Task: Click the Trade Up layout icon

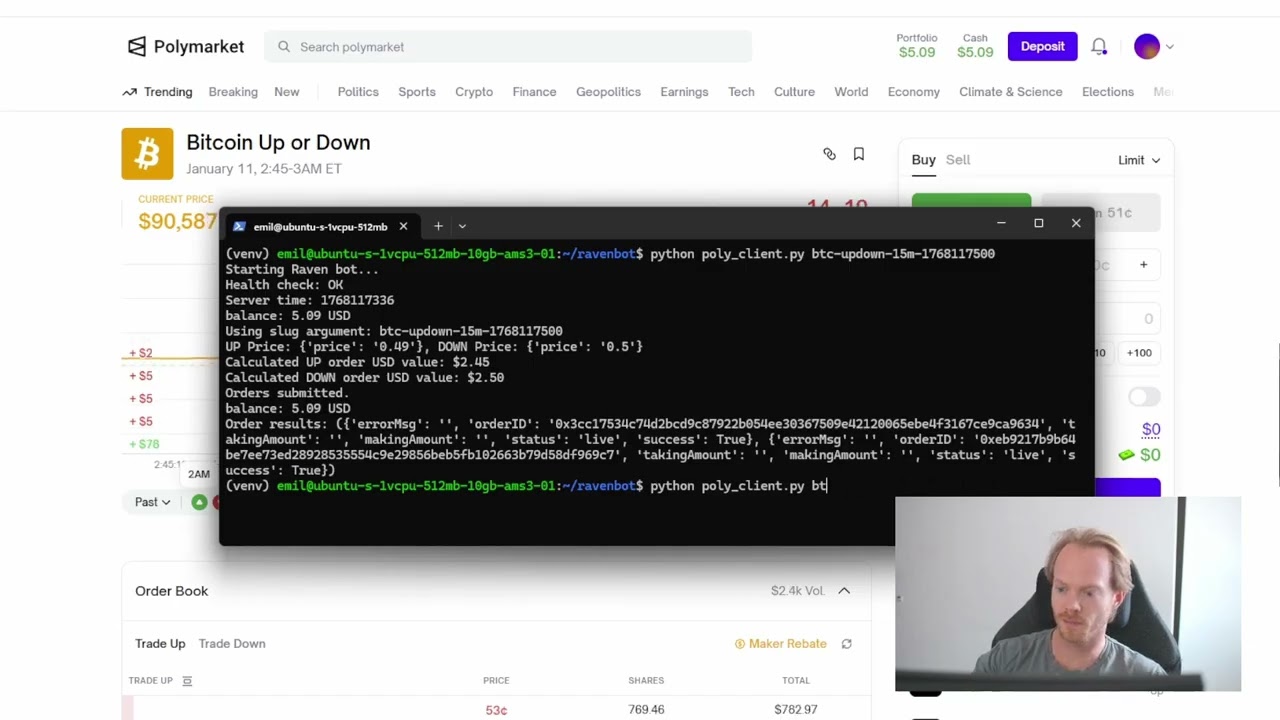Action: [x=187, y=681]
